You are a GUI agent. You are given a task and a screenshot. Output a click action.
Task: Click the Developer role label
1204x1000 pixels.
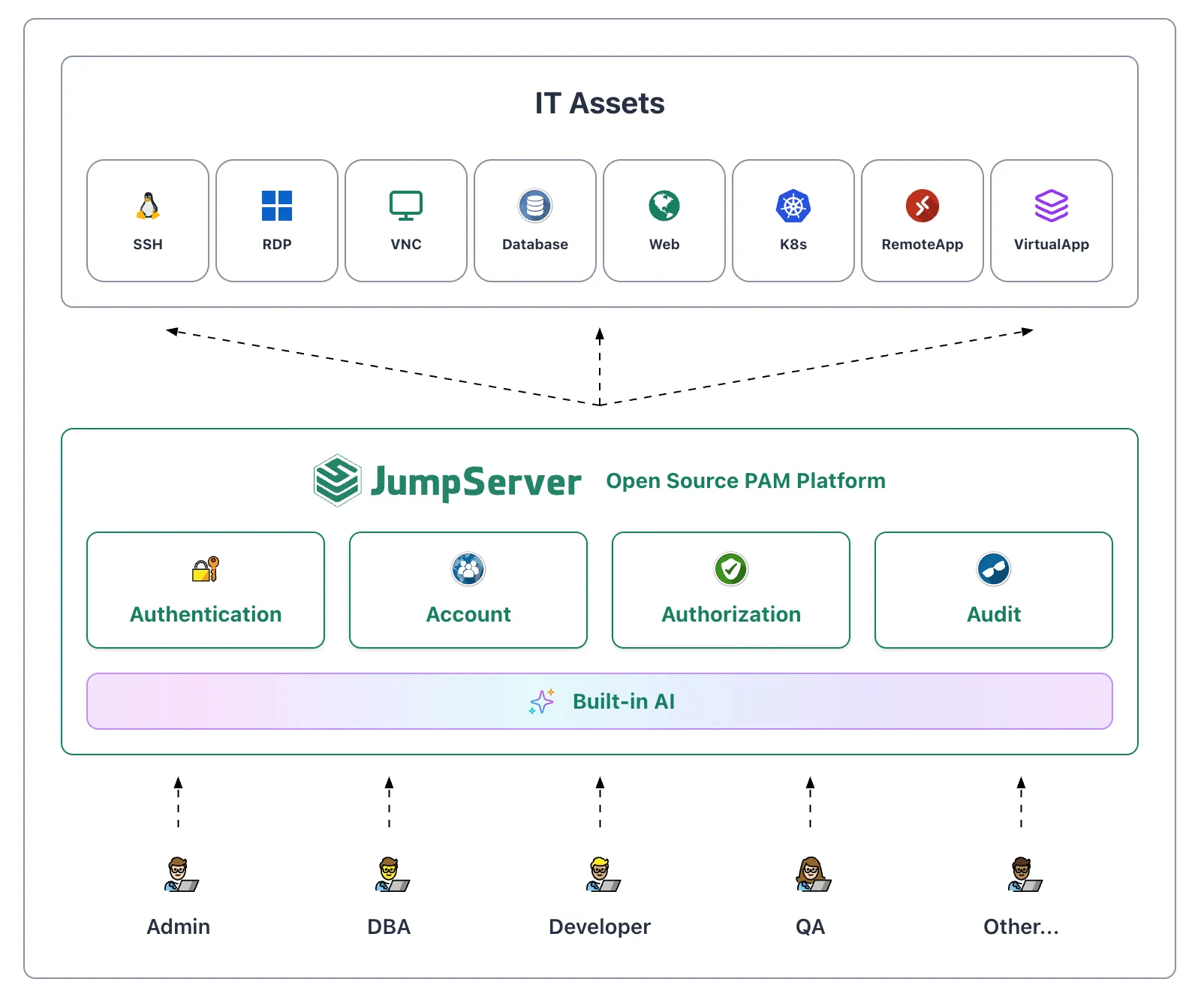[x=600, y=927]
